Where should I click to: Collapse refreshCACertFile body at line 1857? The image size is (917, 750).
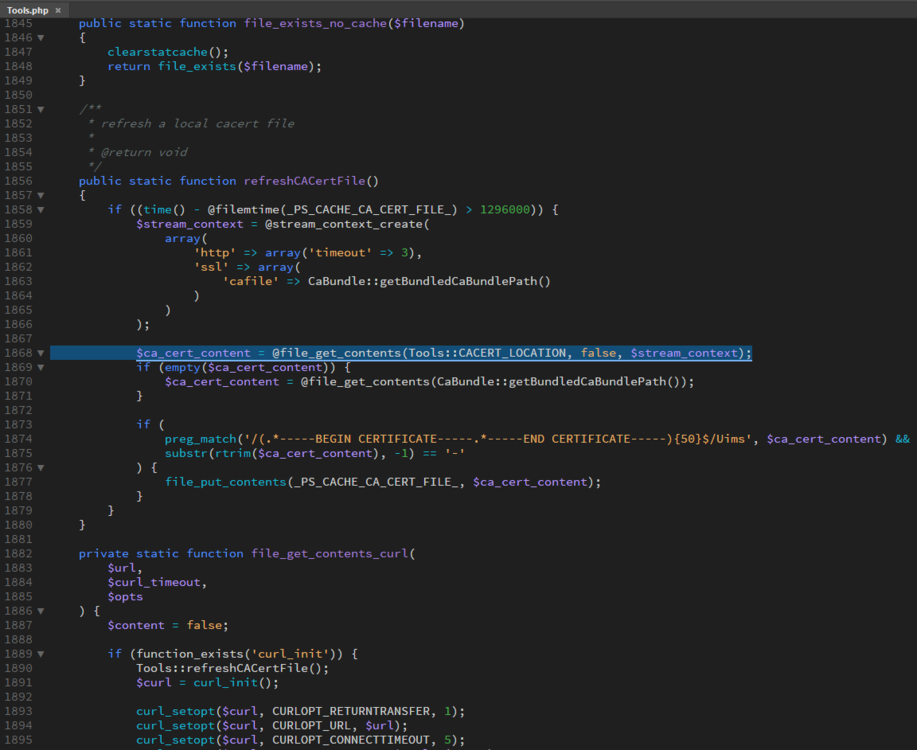pyautogui.click(x=41, y=195)
